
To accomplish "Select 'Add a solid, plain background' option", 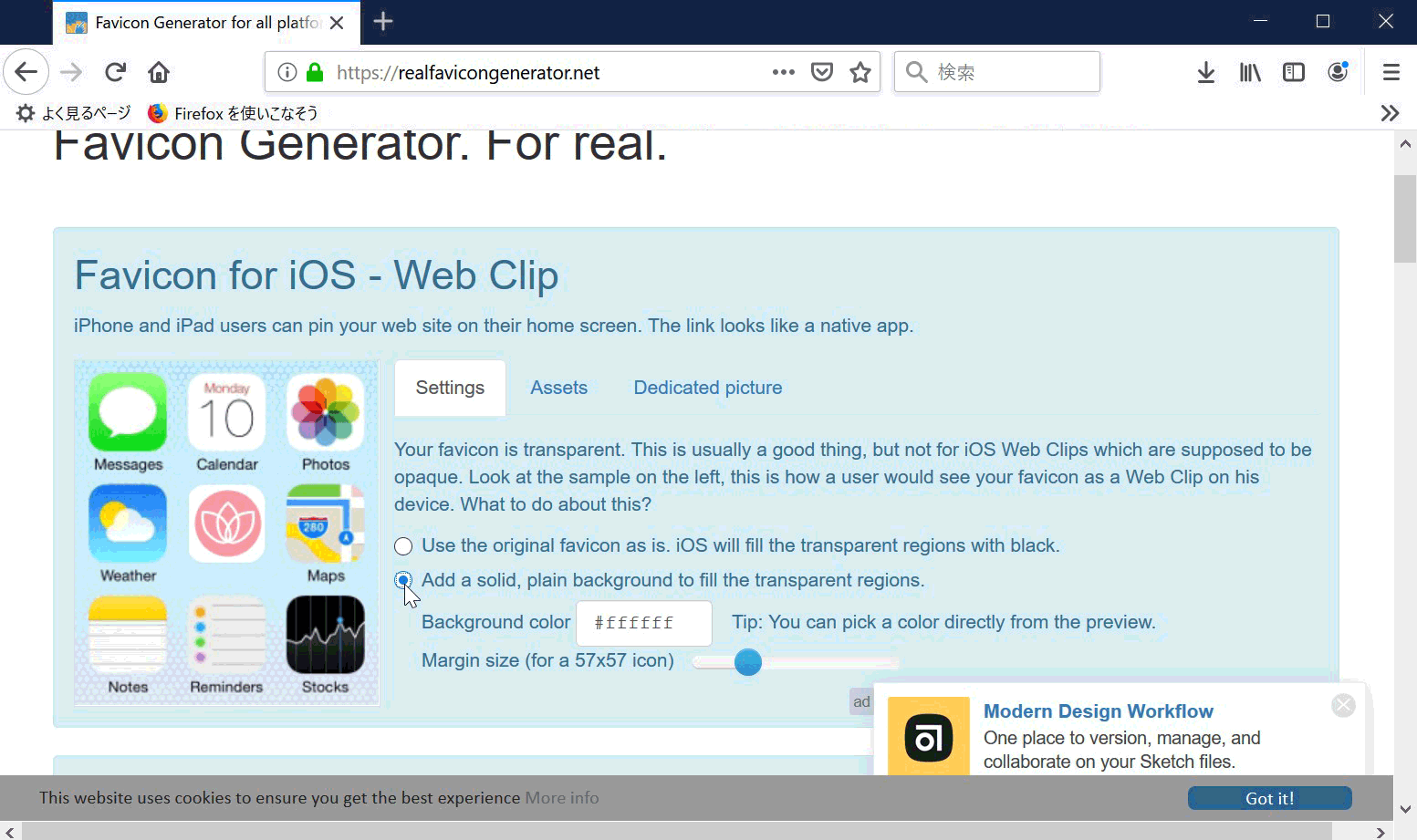I will click(x=403, y=580).
